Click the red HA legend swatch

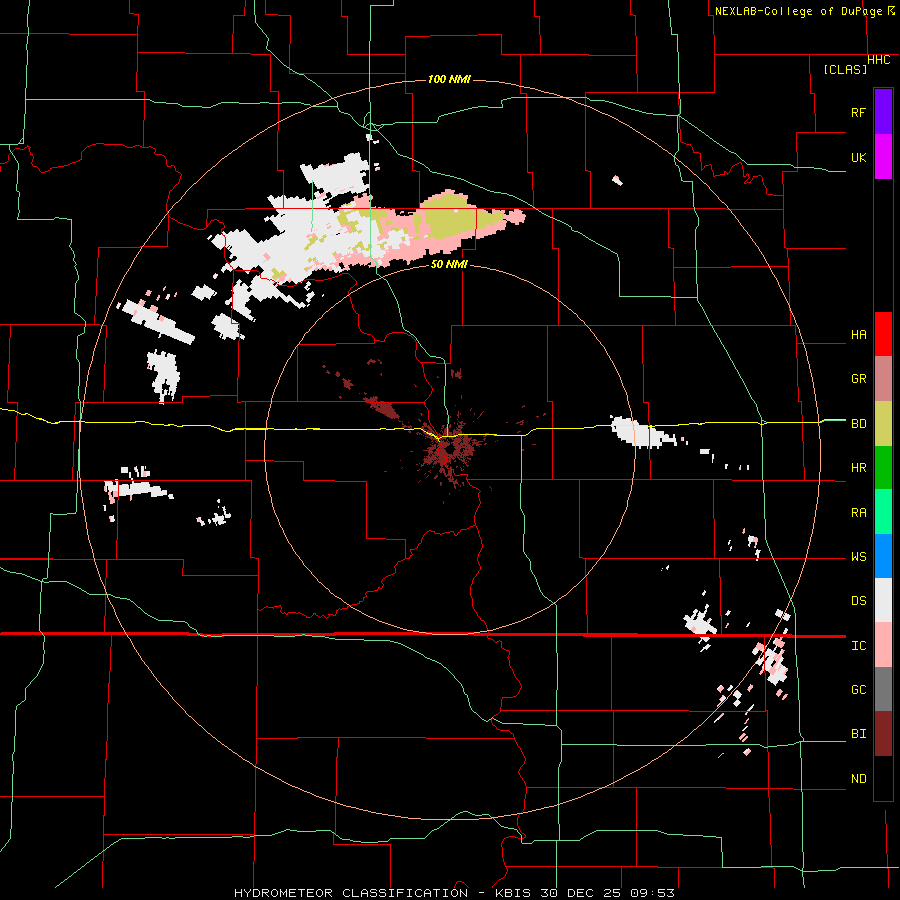coord(883,334)
